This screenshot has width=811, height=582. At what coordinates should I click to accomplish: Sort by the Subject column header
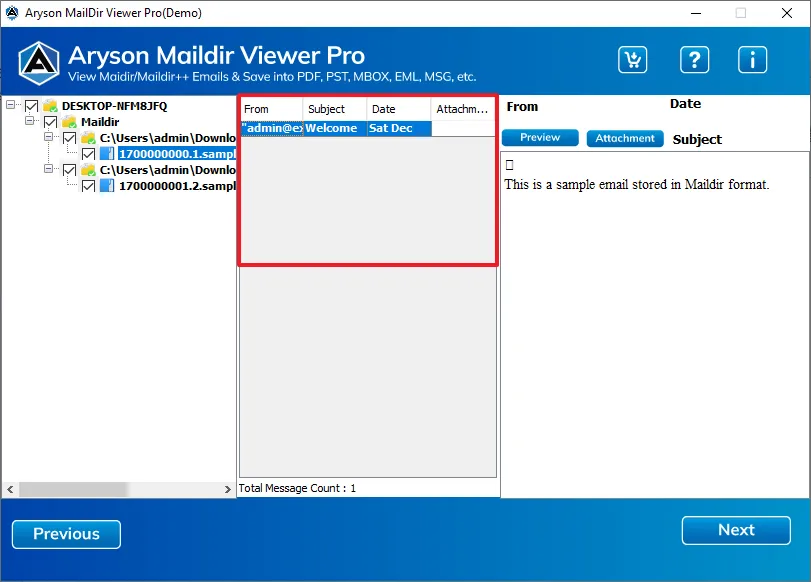click(335, 109)
